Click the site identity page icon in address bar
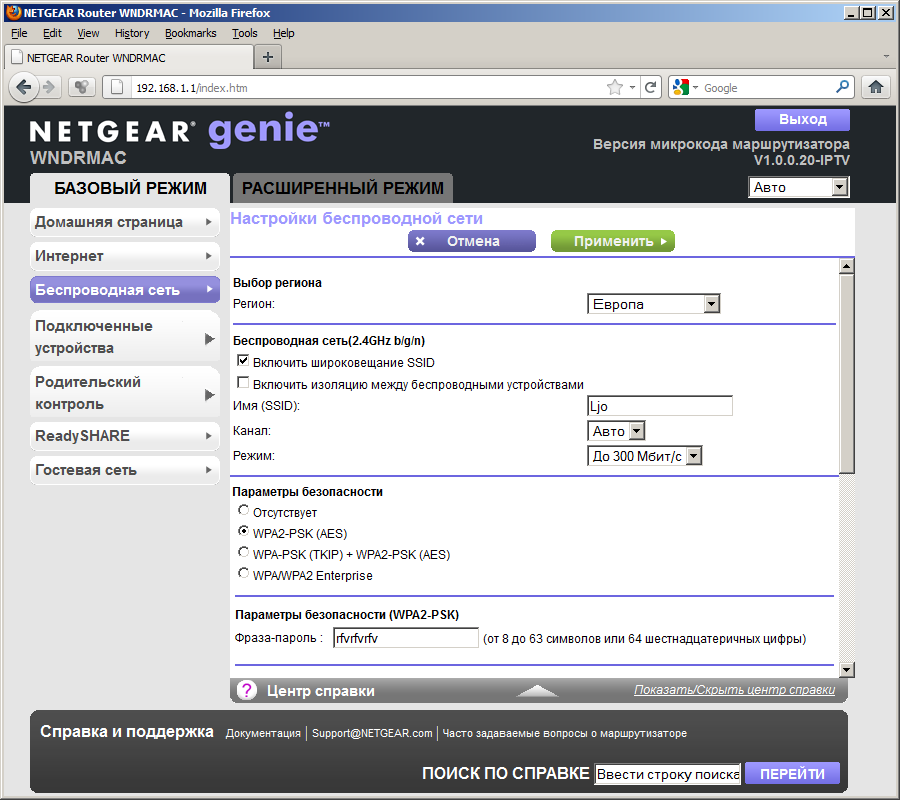The width and height of the screenshot is (900, 800). click(x=117, y=88)
